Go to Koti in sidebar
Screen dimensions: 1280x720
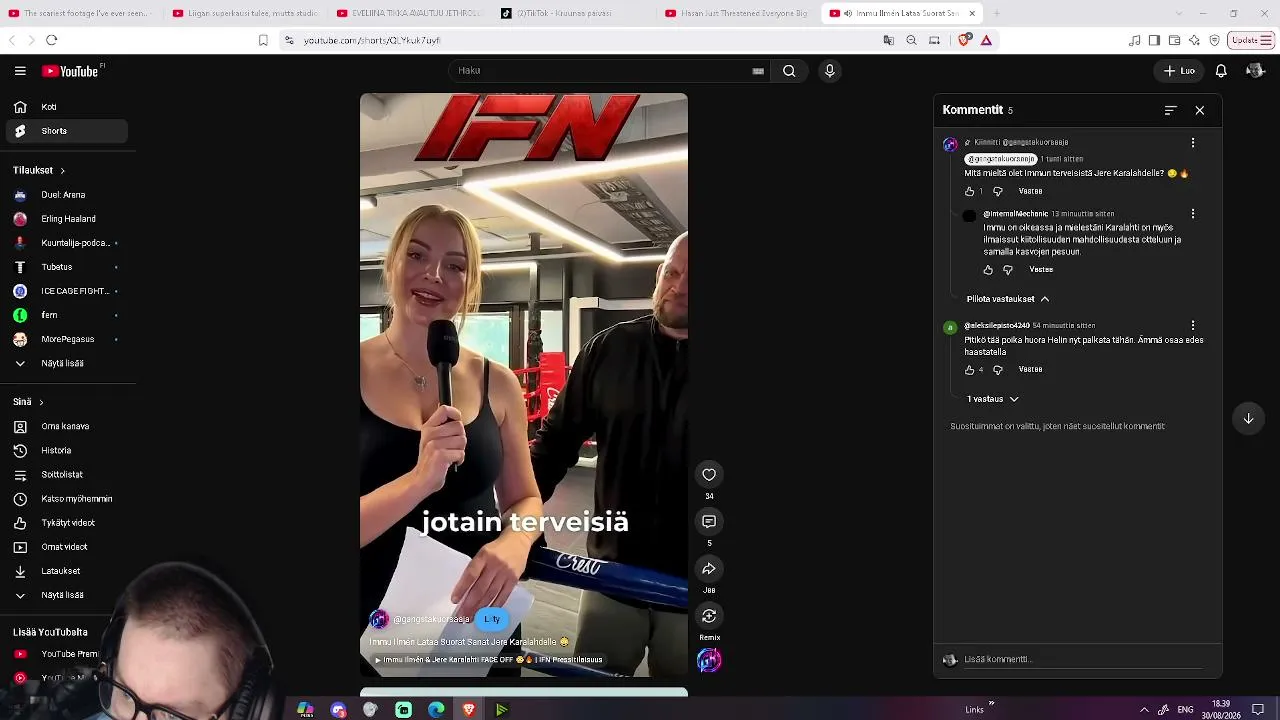click(x=67, y=107)
